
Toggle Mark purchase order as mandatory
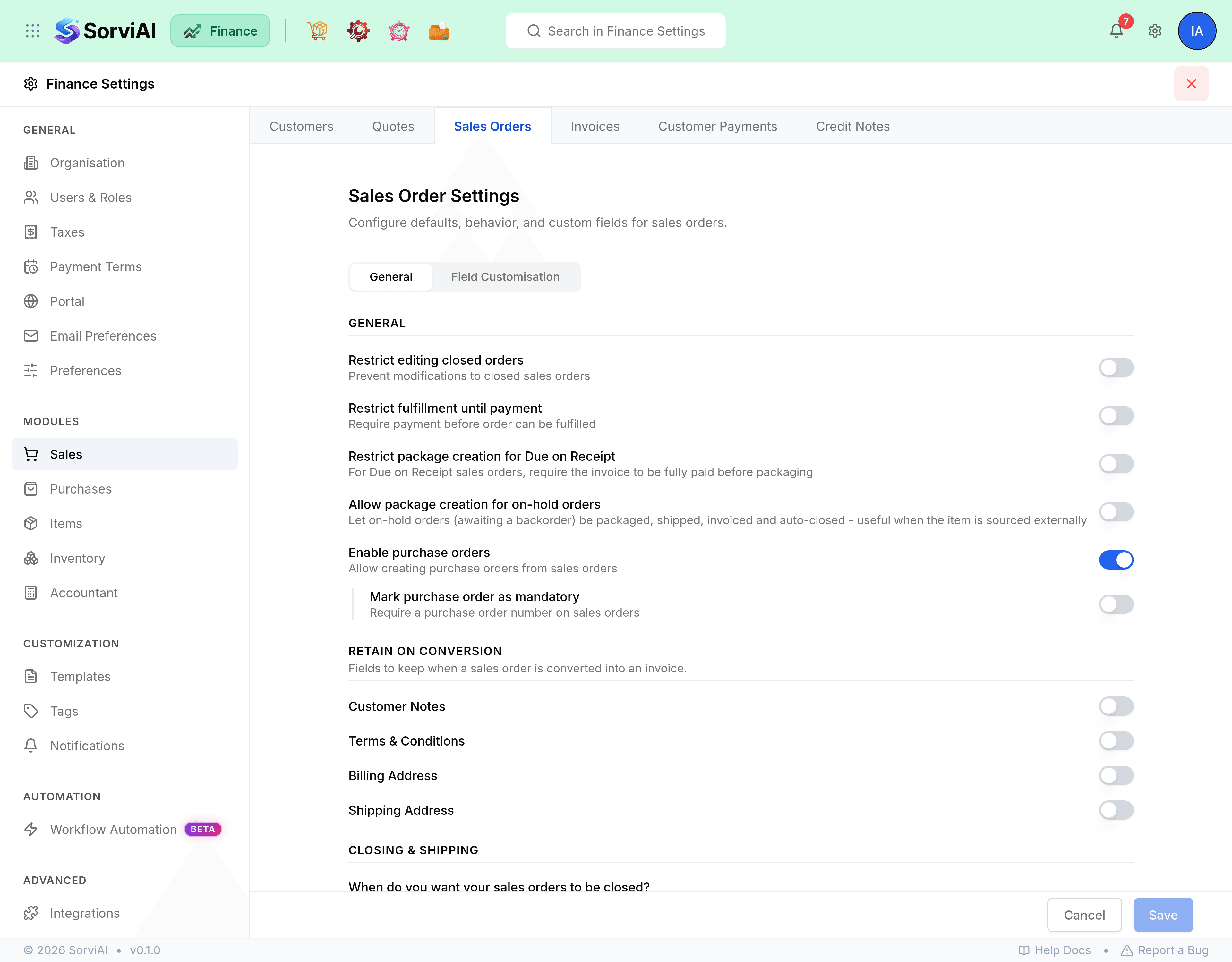(x=1116, y=604)
